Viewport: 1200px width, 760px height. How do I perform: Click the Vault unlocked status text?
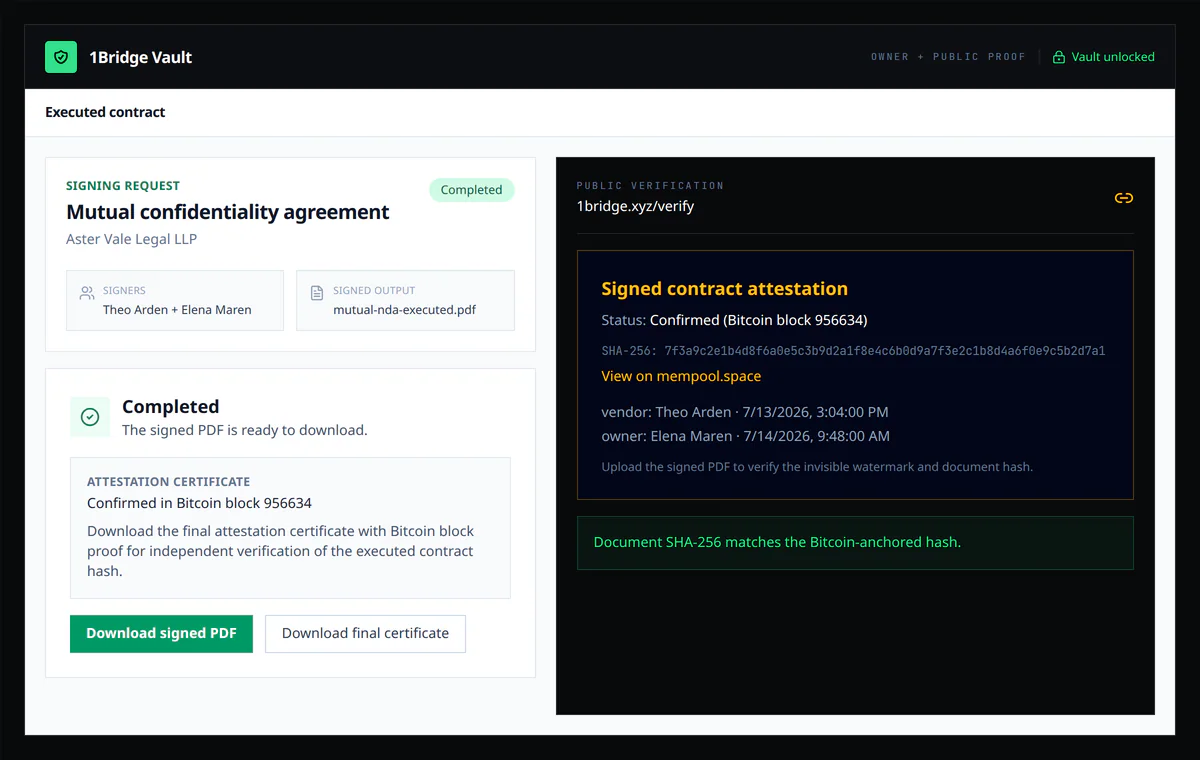coord(1113,57)
